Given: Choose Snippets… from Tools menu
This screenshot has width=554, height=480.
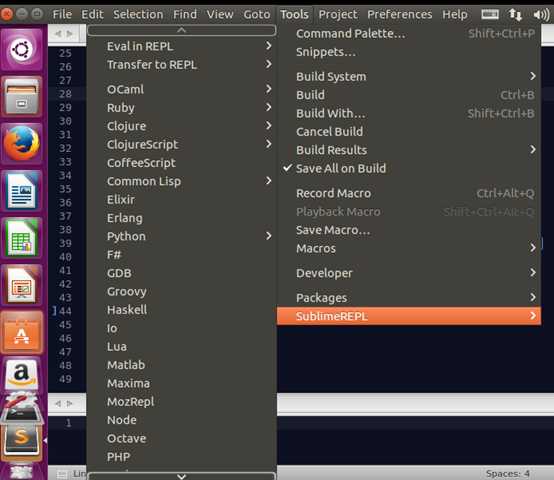Looking at the screenshot, I should (x=409, y=52).
